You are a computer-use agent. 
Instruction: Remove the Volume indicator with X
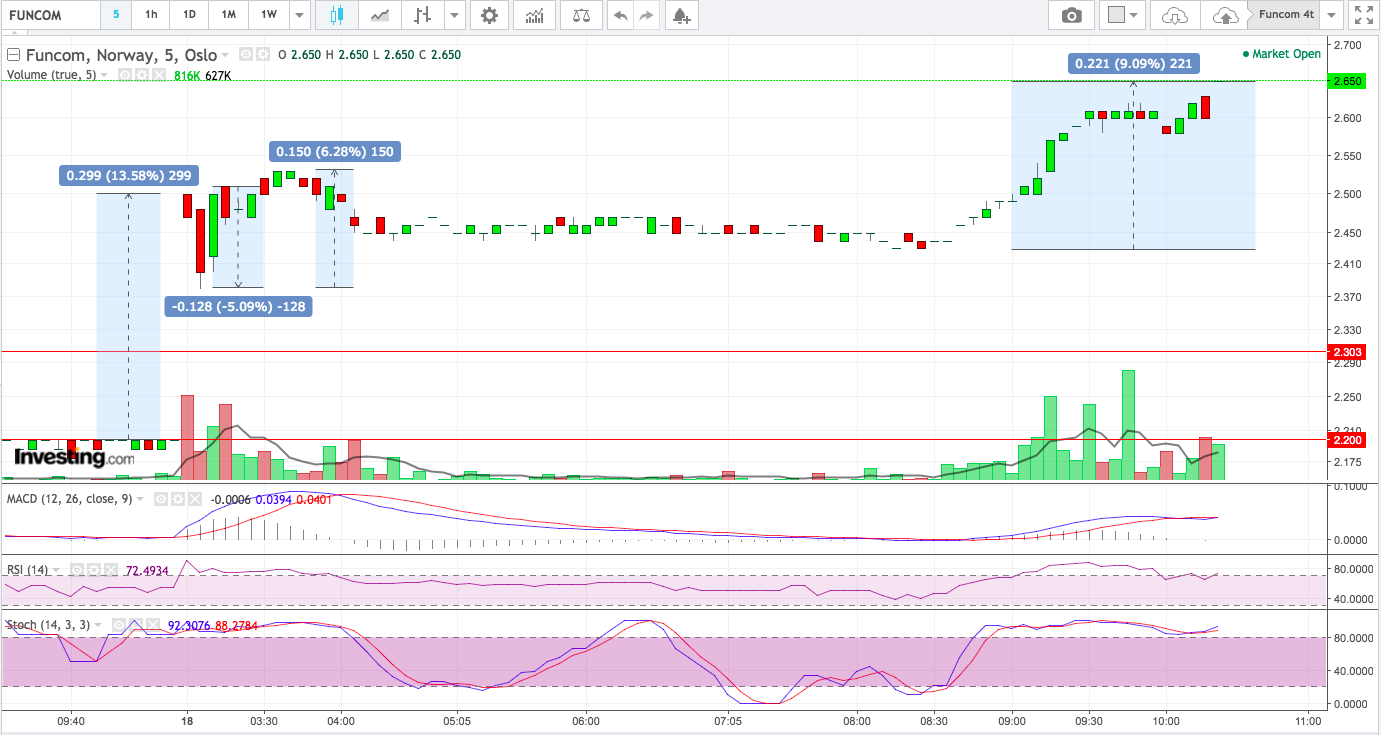click(x=159, y=75)
